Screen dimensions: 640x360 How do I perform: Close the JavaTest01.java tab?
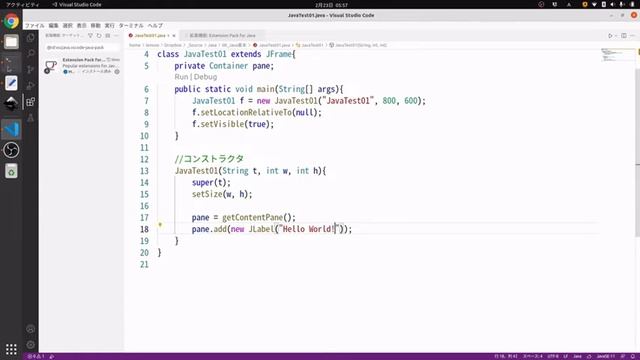click(x=174, y=36)
